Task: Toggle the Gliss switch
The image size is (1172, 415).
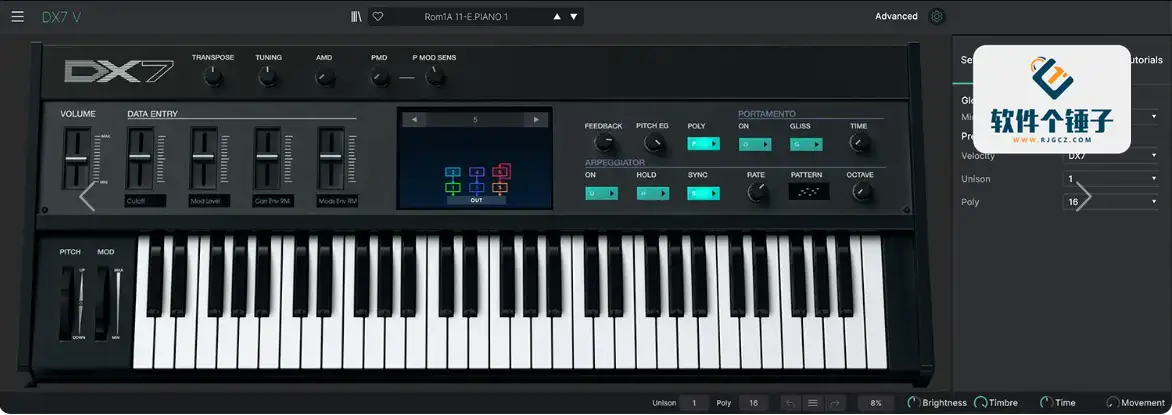Action: click(806, 144)
